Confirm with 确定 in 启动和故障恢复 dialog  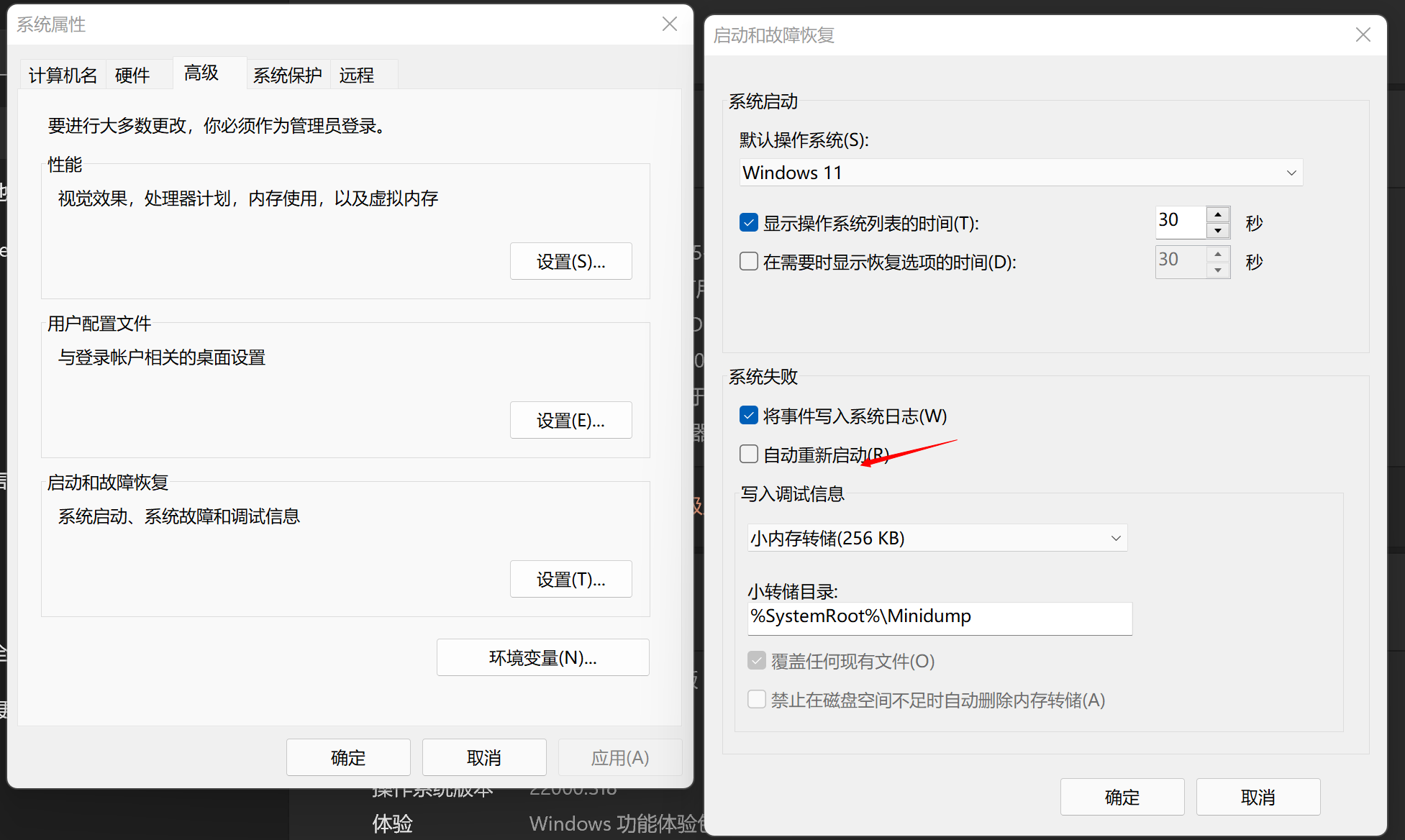[1122, 797]
